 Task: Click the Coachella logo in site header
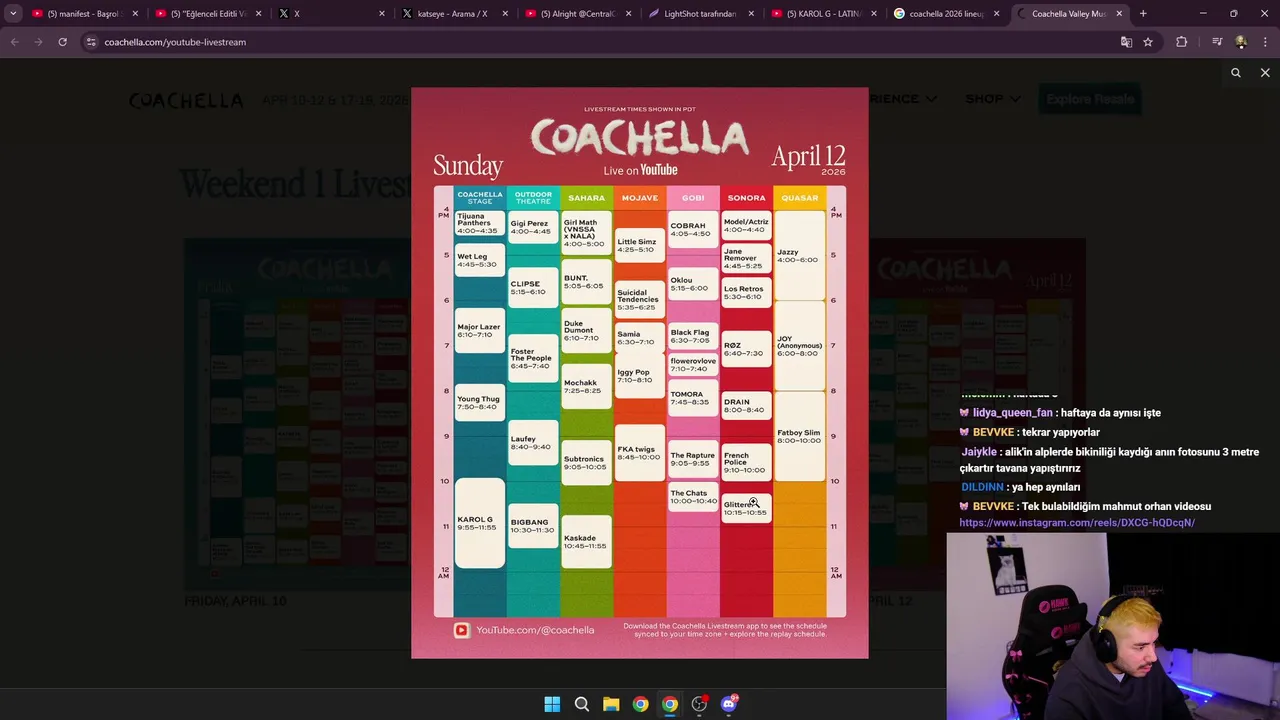point(186,100)
